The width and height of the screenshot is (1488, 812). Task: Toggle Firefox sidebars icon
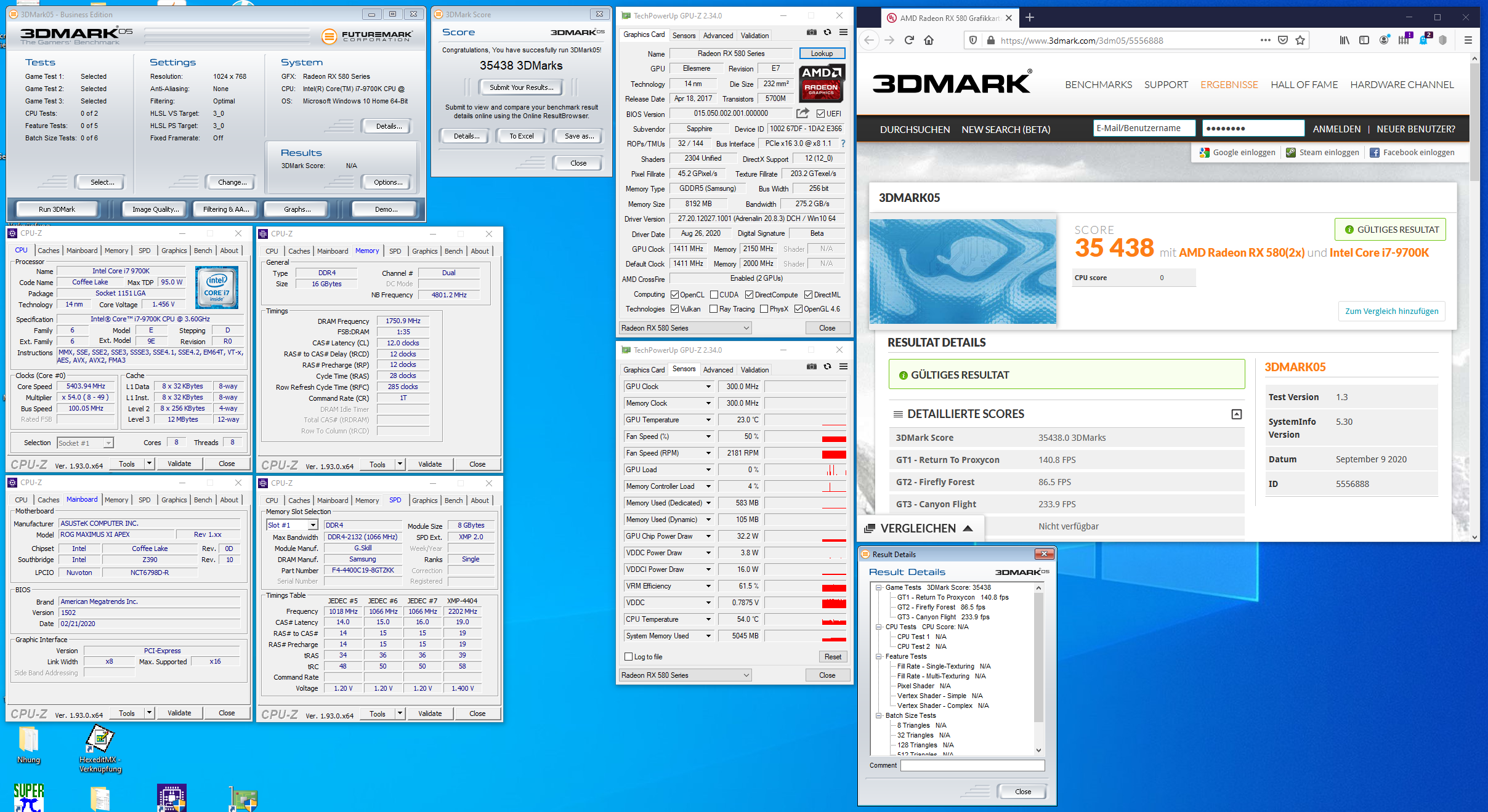(1364, 41)
